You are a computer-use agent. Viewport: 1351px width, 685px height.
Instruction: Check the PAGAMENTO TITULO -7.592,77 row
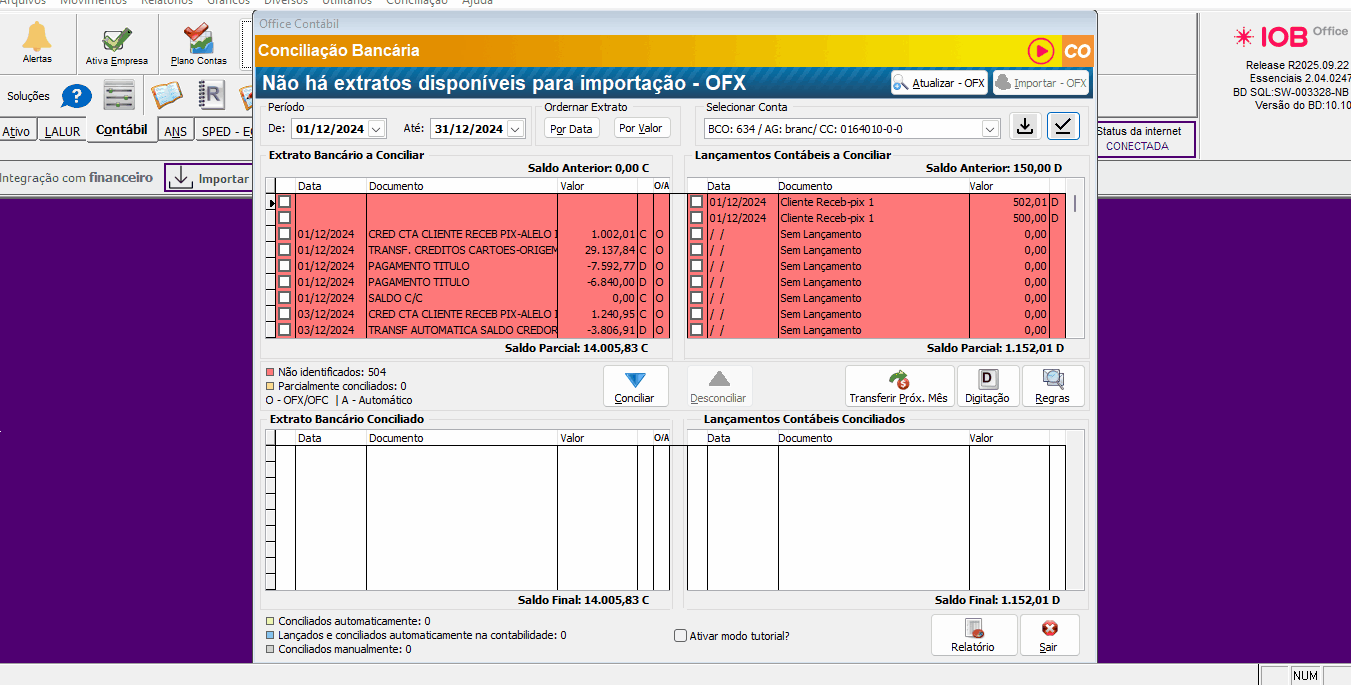pos(285,266)
